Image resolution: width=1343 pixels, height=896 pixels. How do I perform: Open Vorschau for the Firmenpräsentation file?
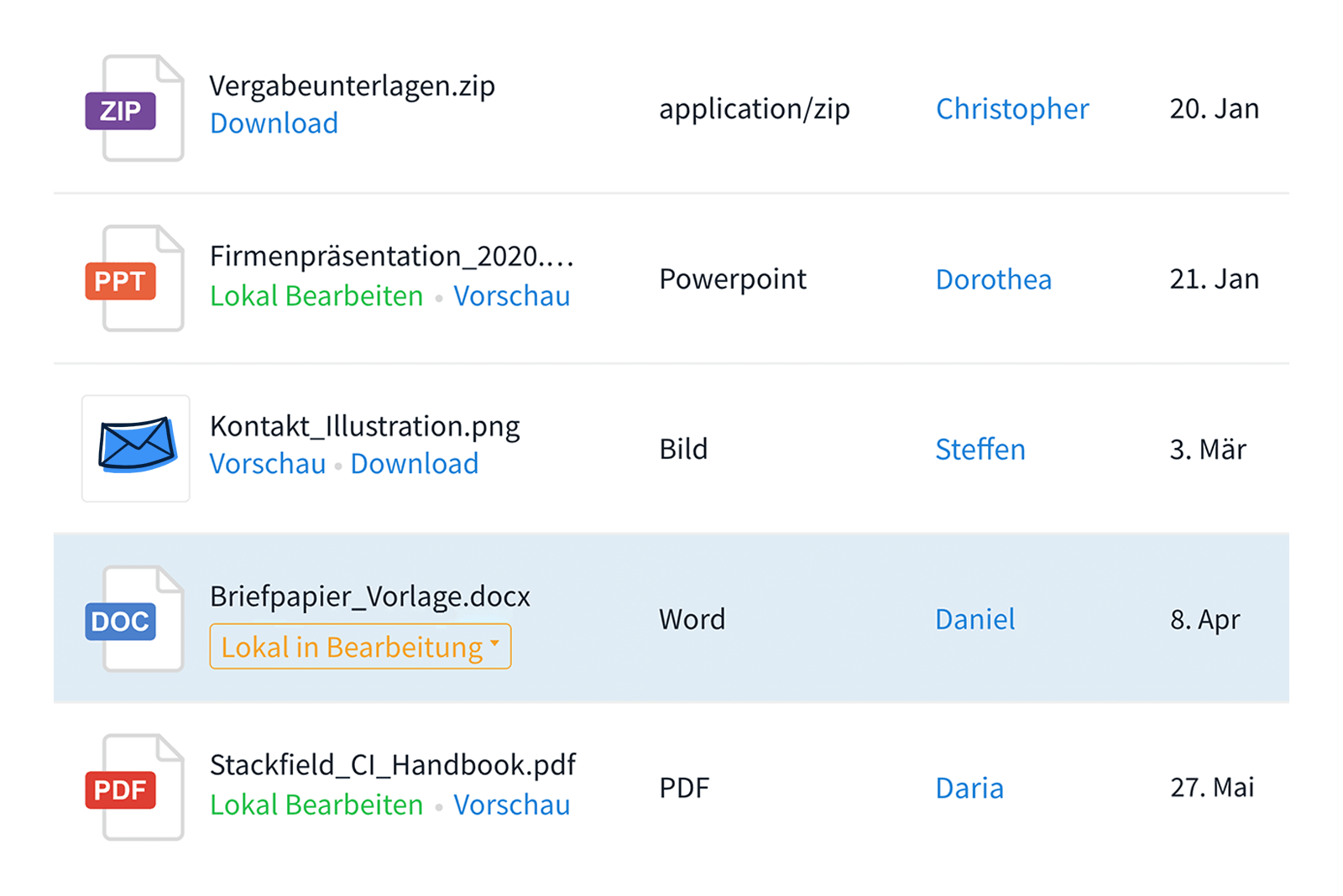click(511, 296)
